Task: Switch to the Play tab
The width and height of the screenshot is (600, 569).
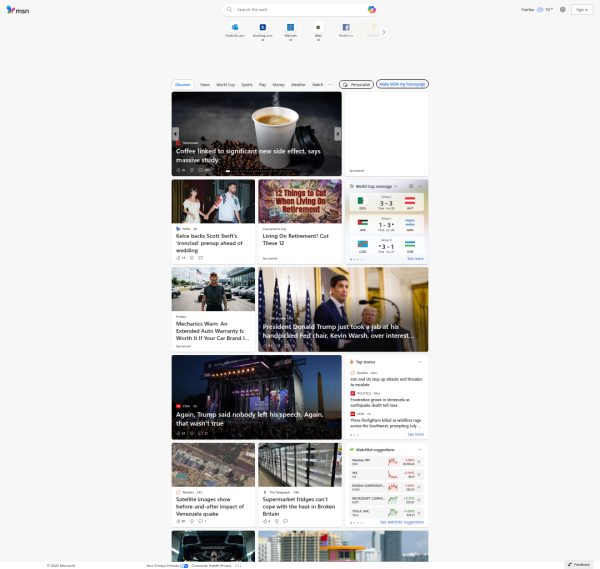Action: click(x=262, y=85)
